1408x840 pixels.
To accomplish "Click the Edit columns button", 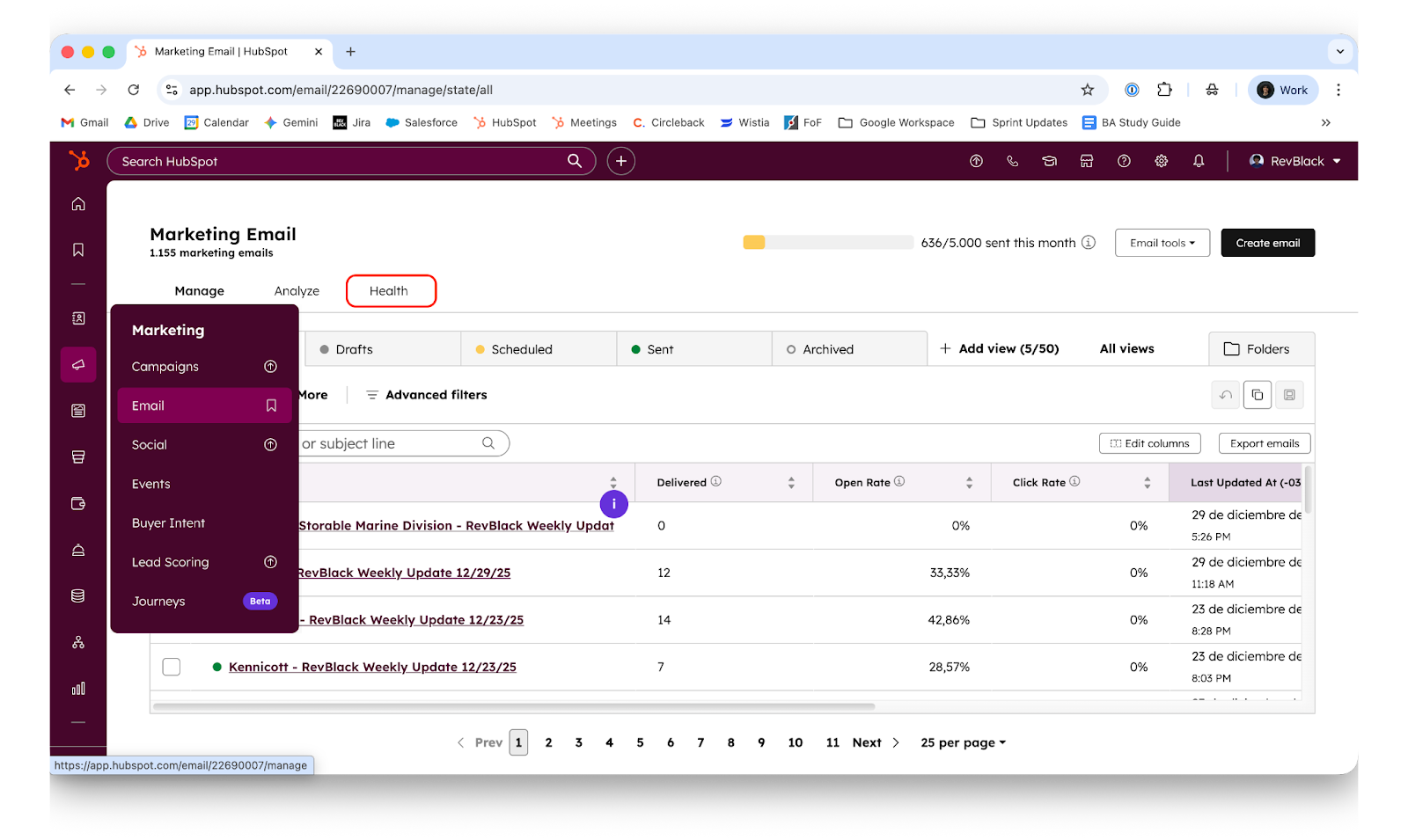I will point(1150,443).
